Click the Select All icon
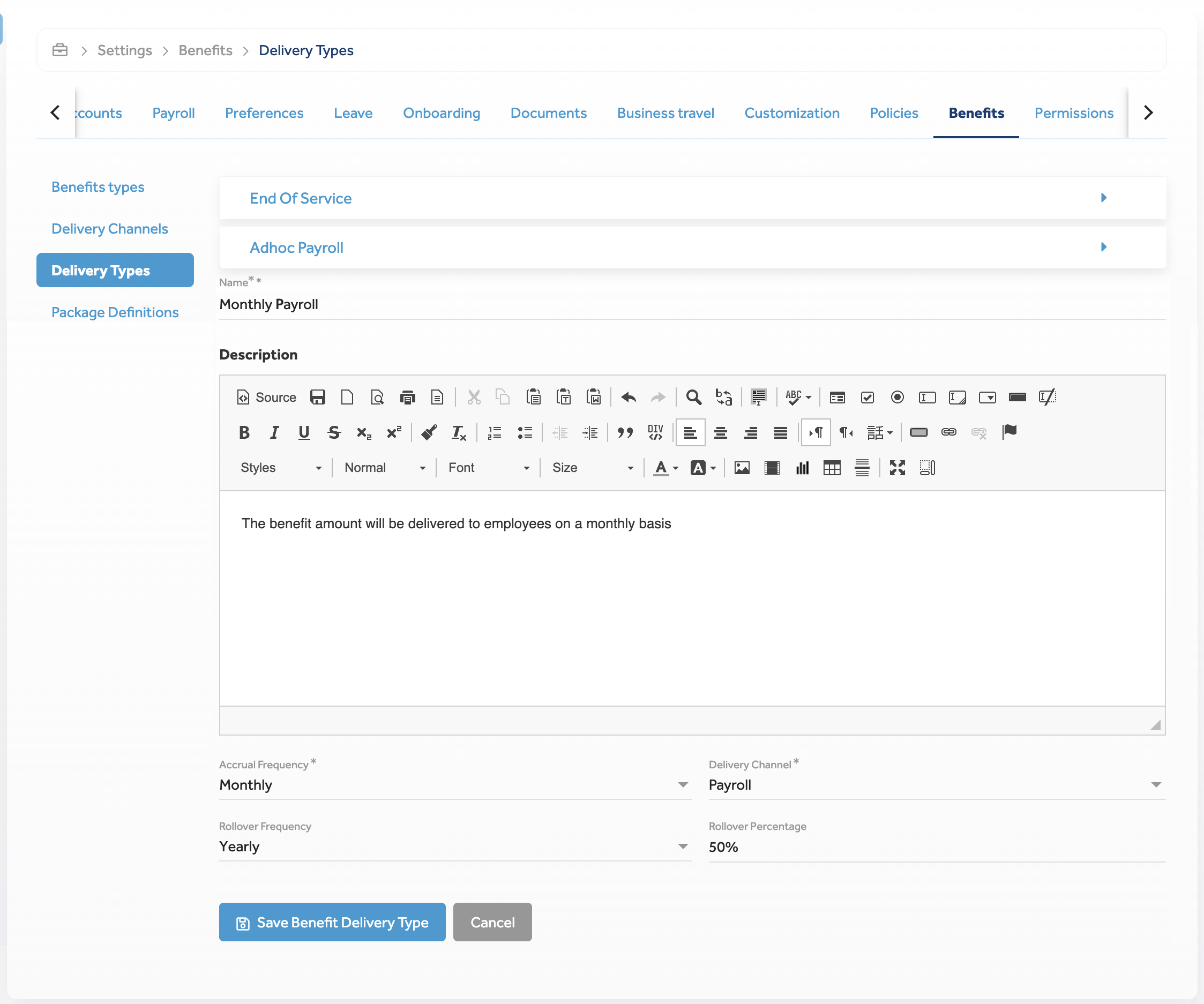The width and height of the screenshot is (1204, 1004). pos(759,398)
